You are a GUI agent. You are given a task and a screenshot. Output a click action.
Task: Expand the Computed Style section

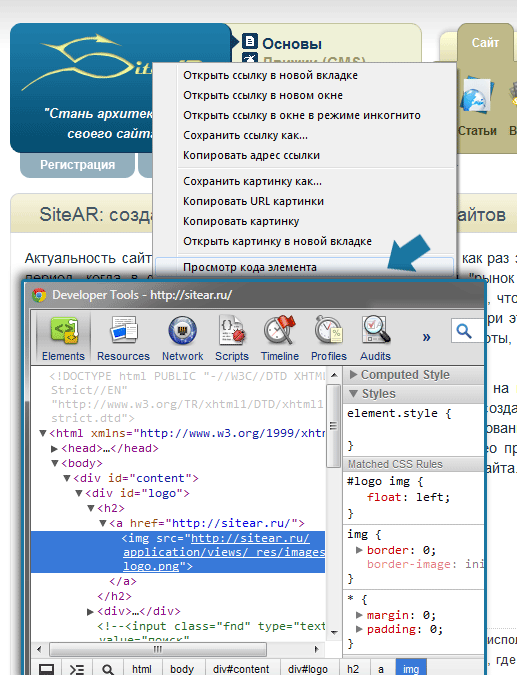(x=353, y=375)
